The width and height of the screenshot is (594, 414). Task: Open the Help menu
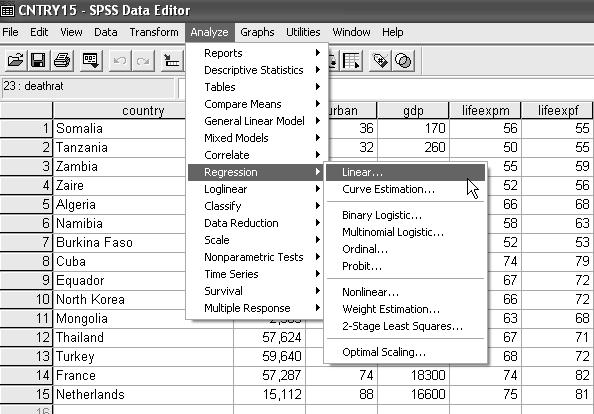pyautogui.click(x=392, y=32)
